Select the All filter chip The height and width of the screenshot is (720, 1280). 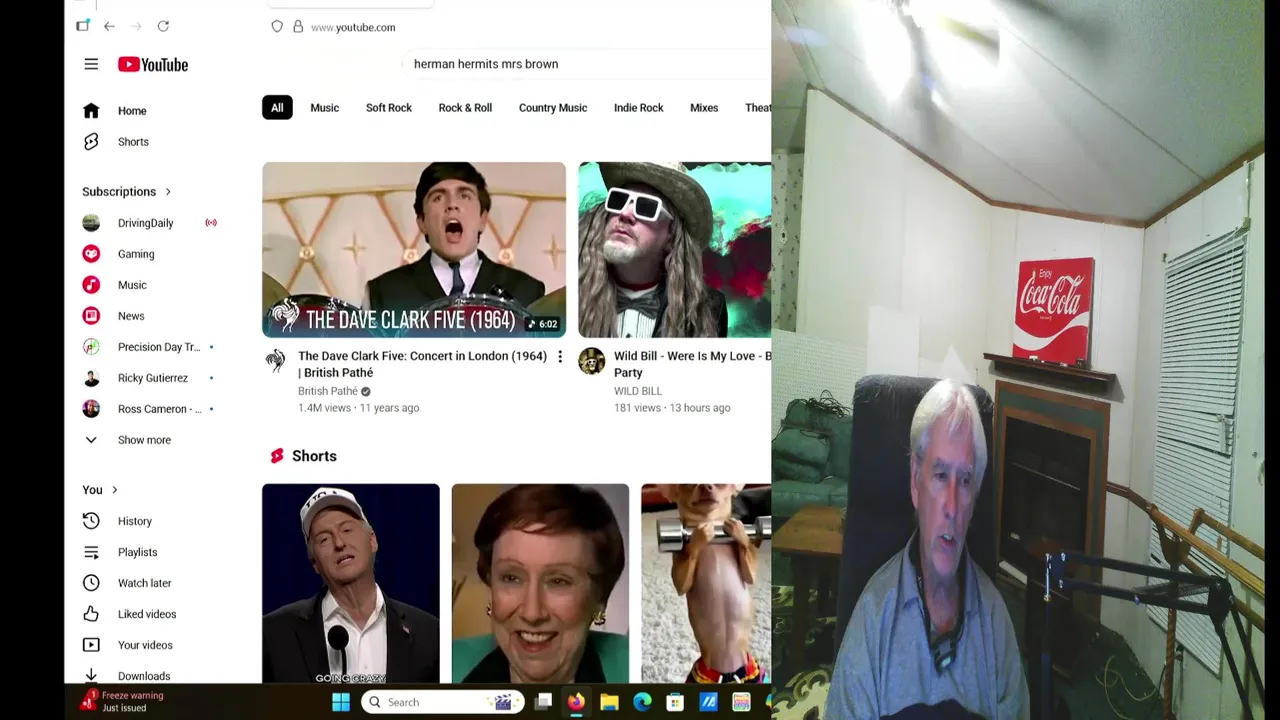click(277, 108)
